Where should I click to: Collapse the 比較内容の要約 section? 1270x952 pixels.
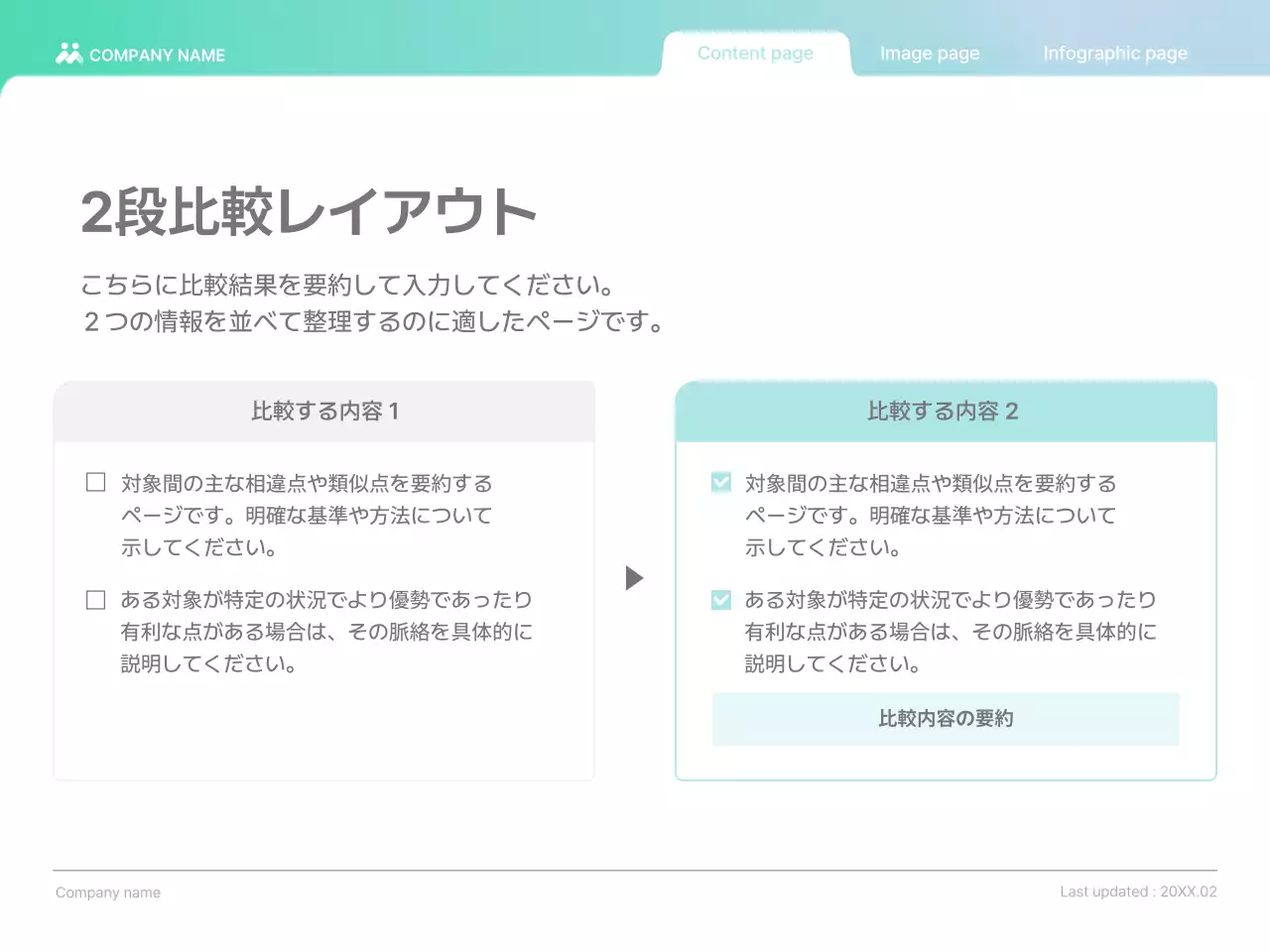point(945,718)
